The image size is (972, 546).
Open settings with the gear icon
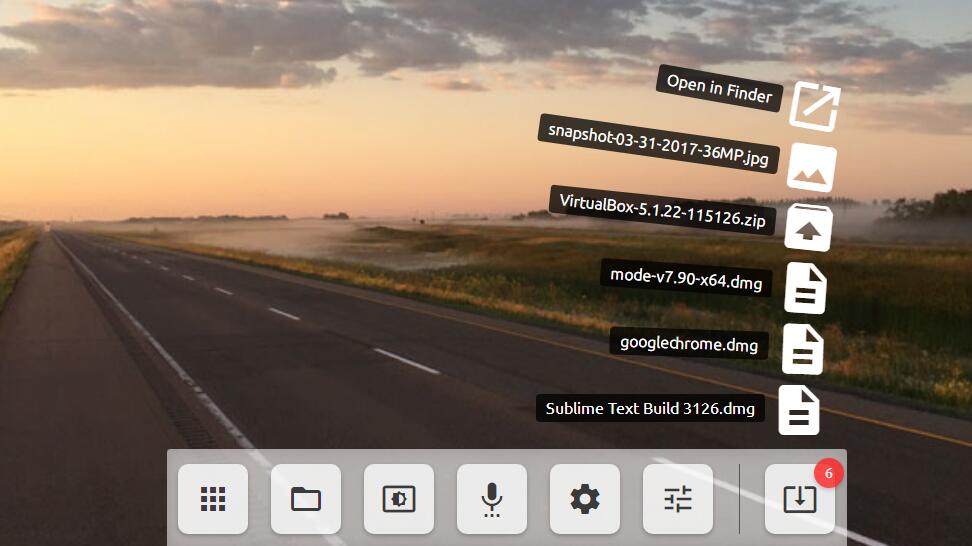pos(585,499)
